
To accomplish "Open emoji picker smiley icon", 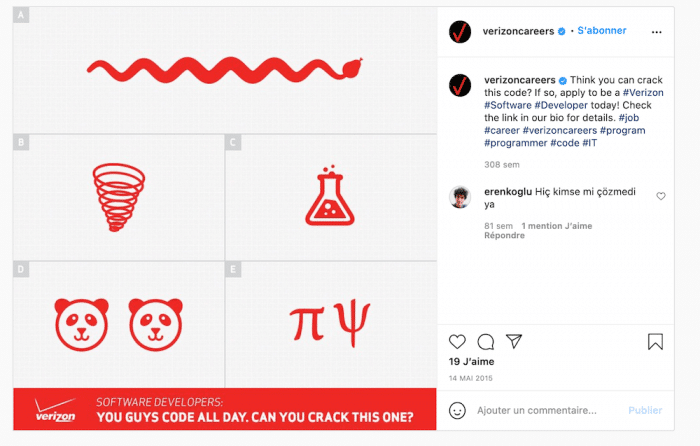I will [457, 410].
